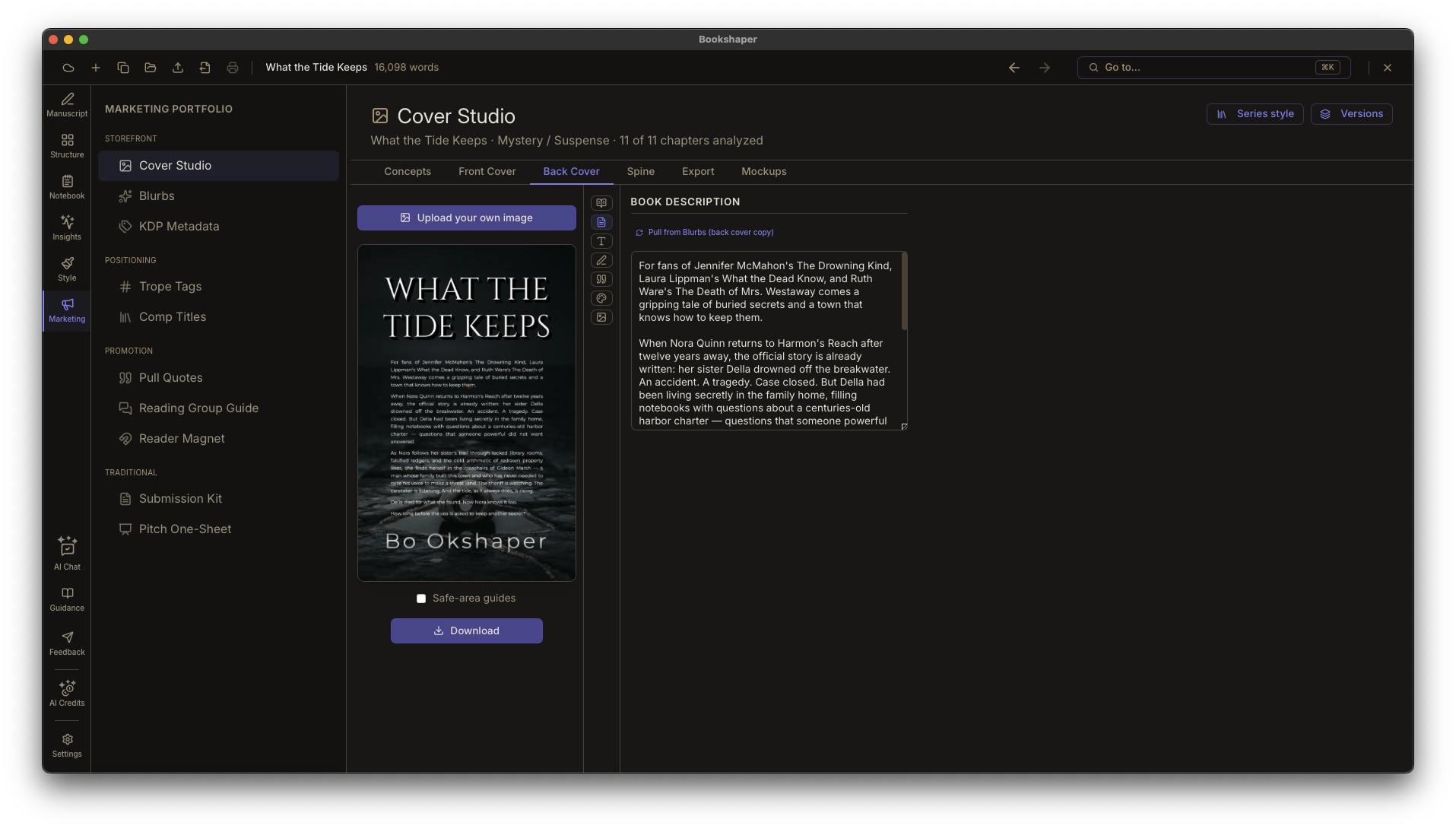Click the book description scrollbar
This screenshot has width=1456, height=829.
click(x=904, y=292)
